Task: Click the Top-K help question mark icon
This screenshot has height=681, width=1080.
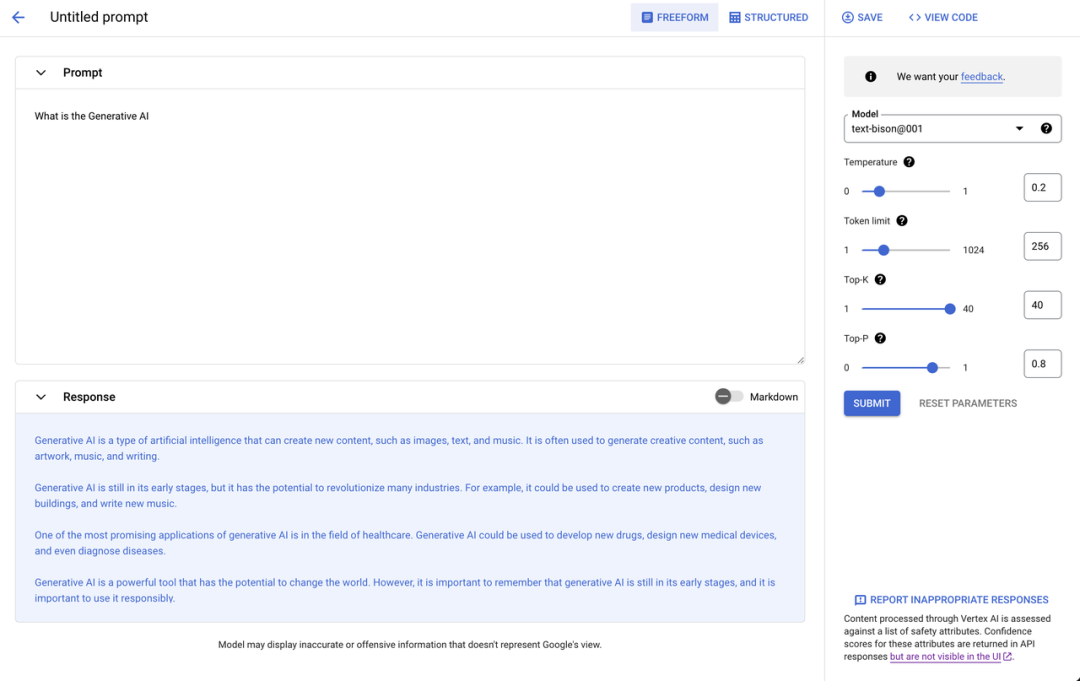Action: [x=880, y=280]
